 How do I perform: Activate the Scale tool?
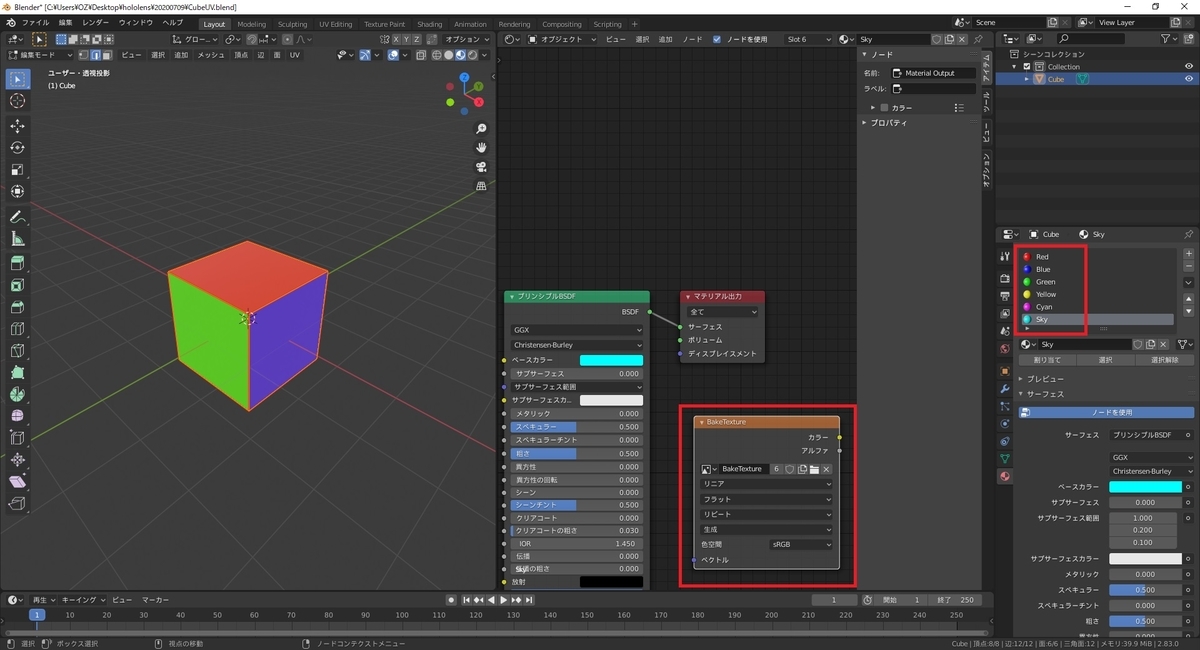(18, 169)
